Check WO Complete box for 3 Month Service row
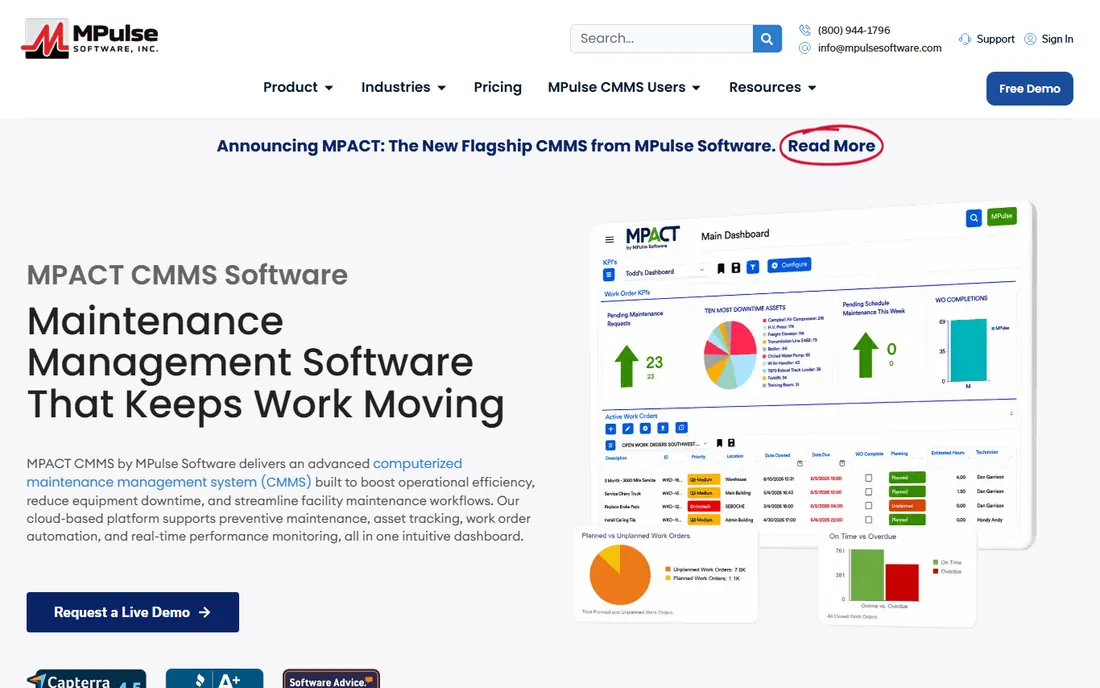 868,478
